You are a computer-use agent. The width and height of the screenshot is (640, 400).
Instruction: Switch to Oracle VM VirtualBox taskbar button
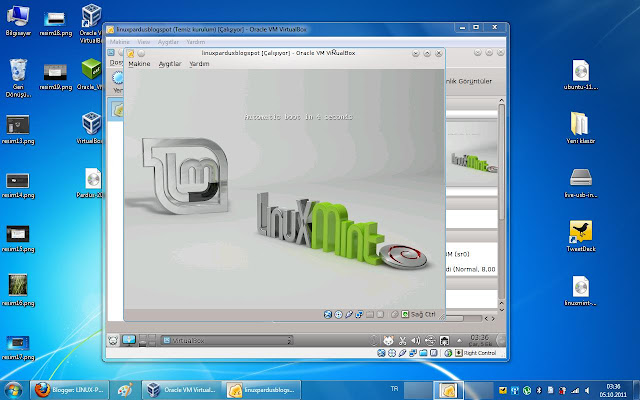tap(182, 390)
